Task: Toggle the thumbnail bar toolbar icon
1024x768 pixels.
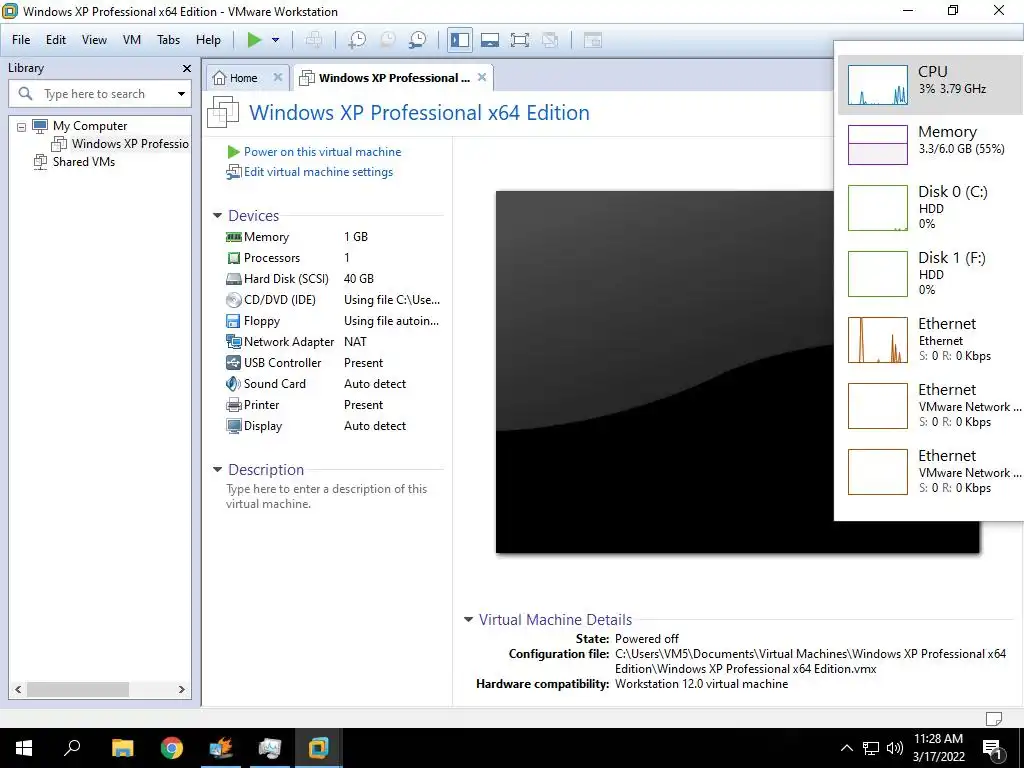Action: [x=490, y=40]
